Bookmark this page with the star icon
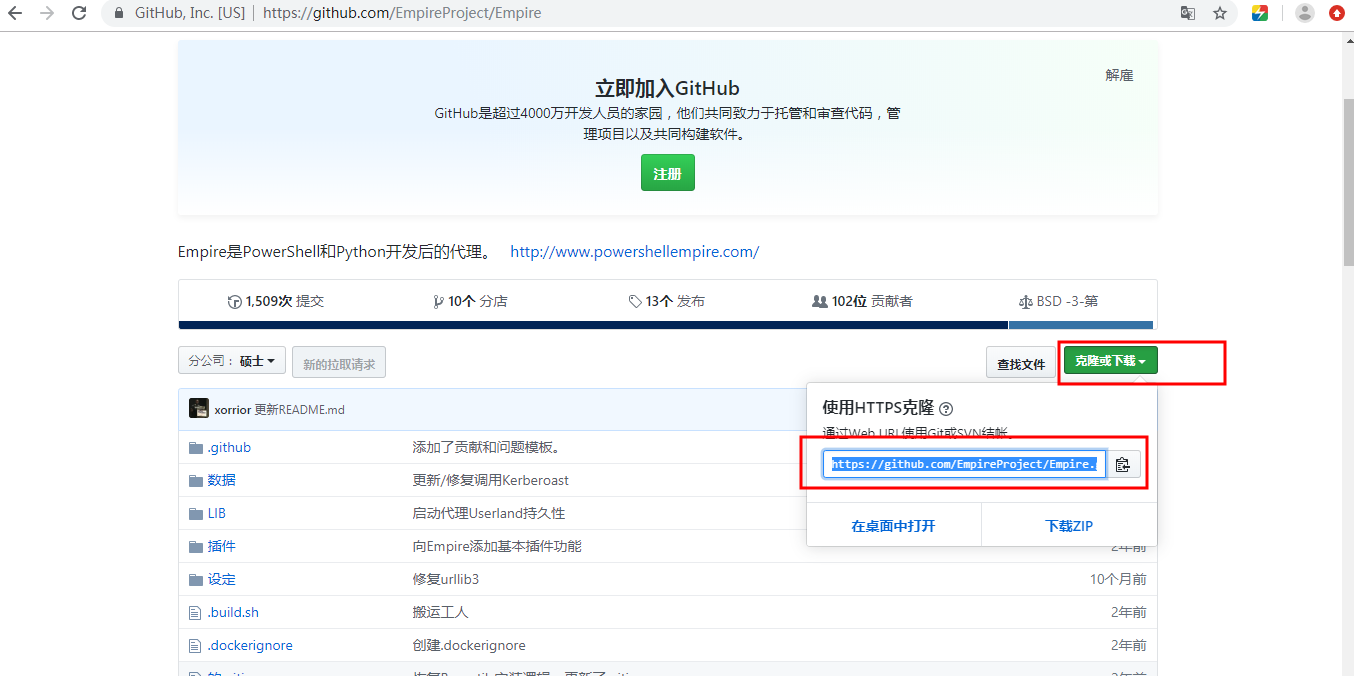Viewport: 1354px width, 676px height. pos(1220,13)
